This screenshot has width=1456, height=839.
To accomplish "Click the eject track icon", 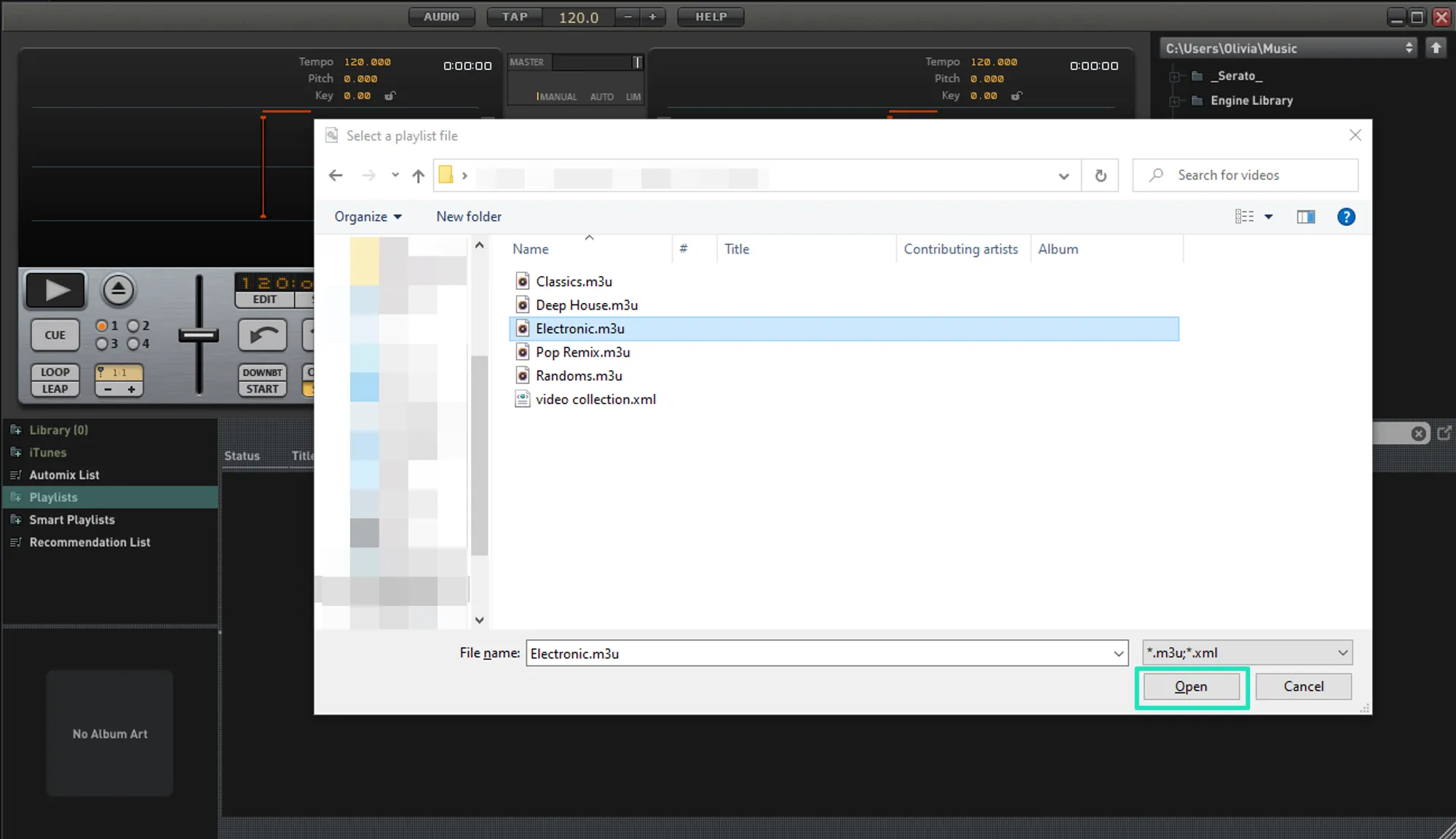I will pyautogui.click(x=118, y=290).
